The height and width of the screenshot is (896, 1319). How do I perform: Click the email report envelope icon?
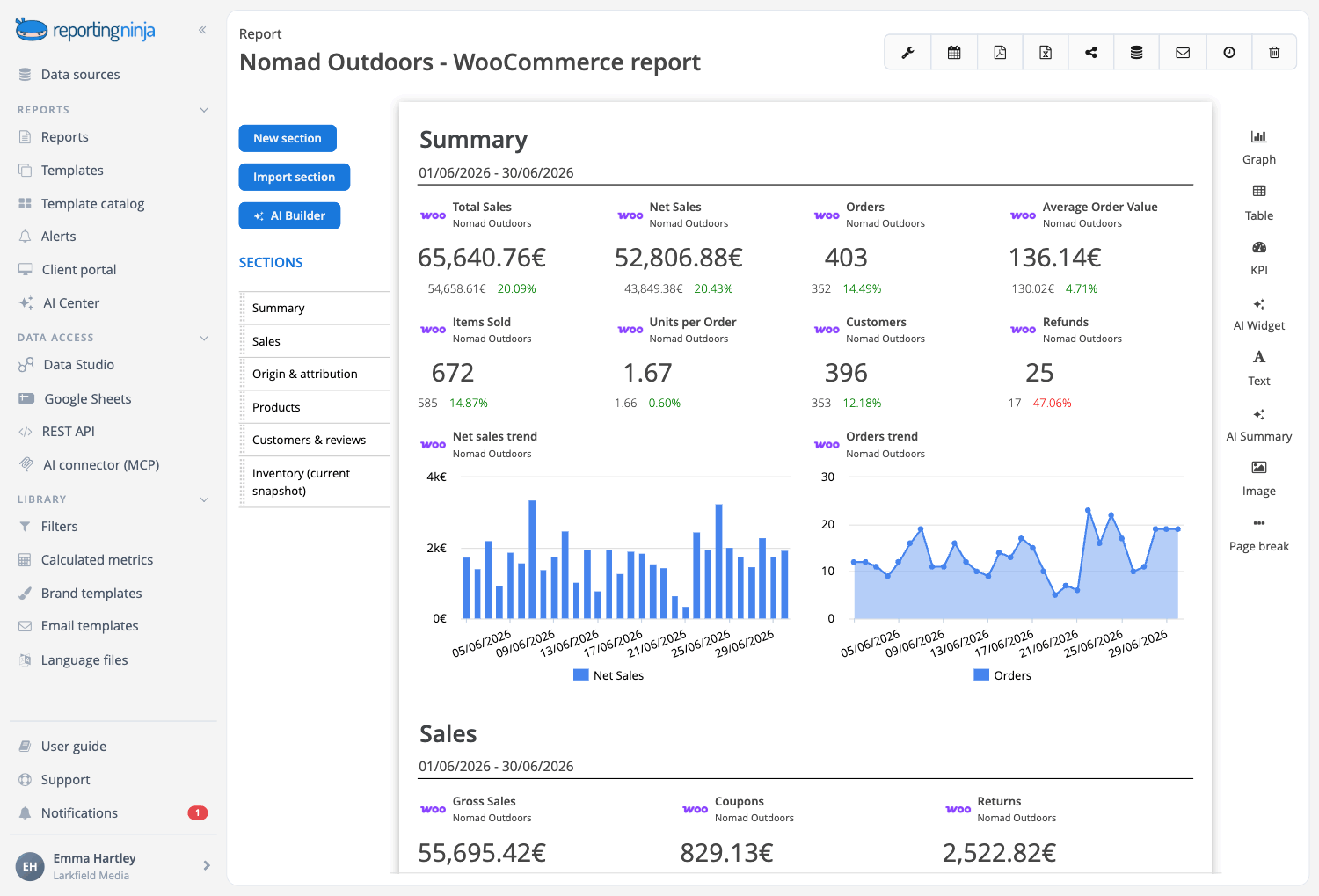(1183, 53)
